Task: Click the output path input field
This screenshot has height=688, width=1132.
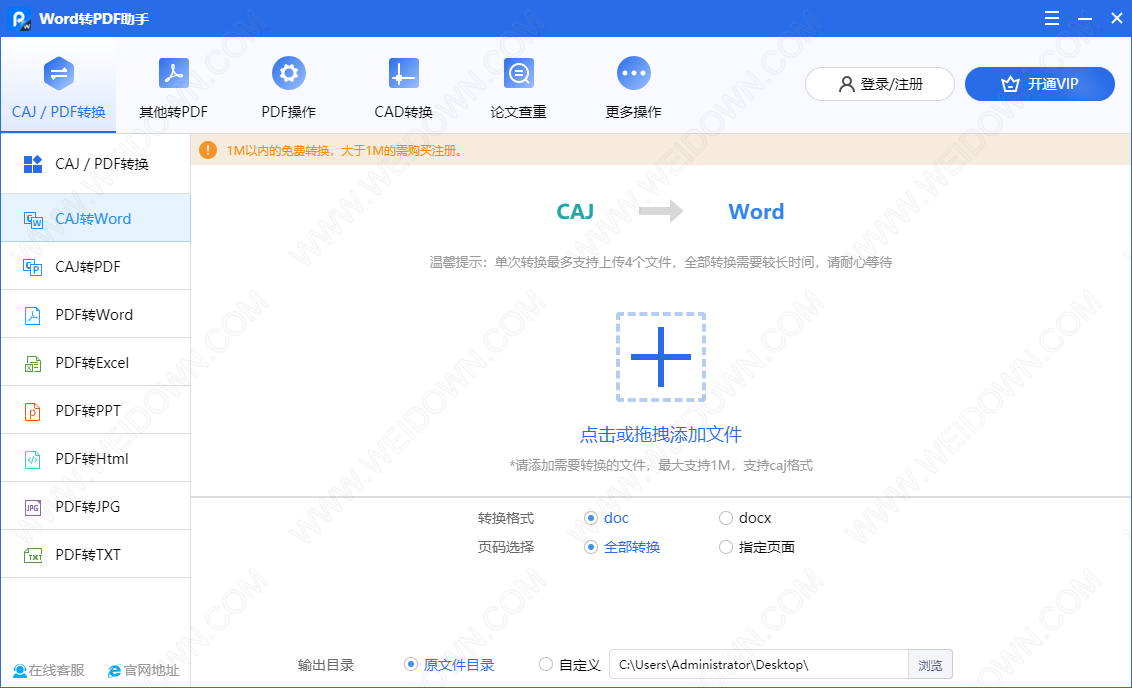Action: [759, 665]
